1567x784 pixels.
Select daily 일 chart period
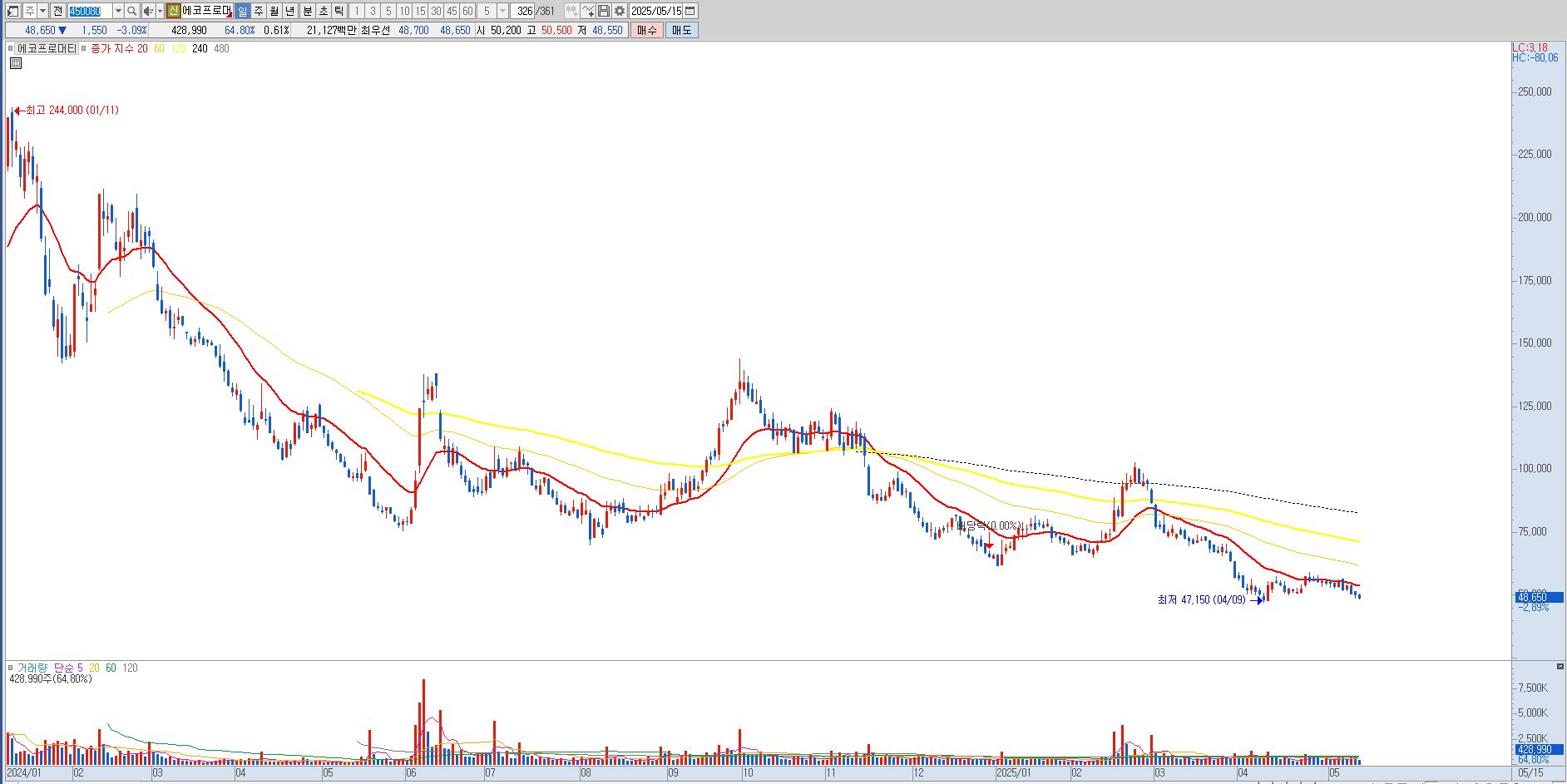coord(242,11)
